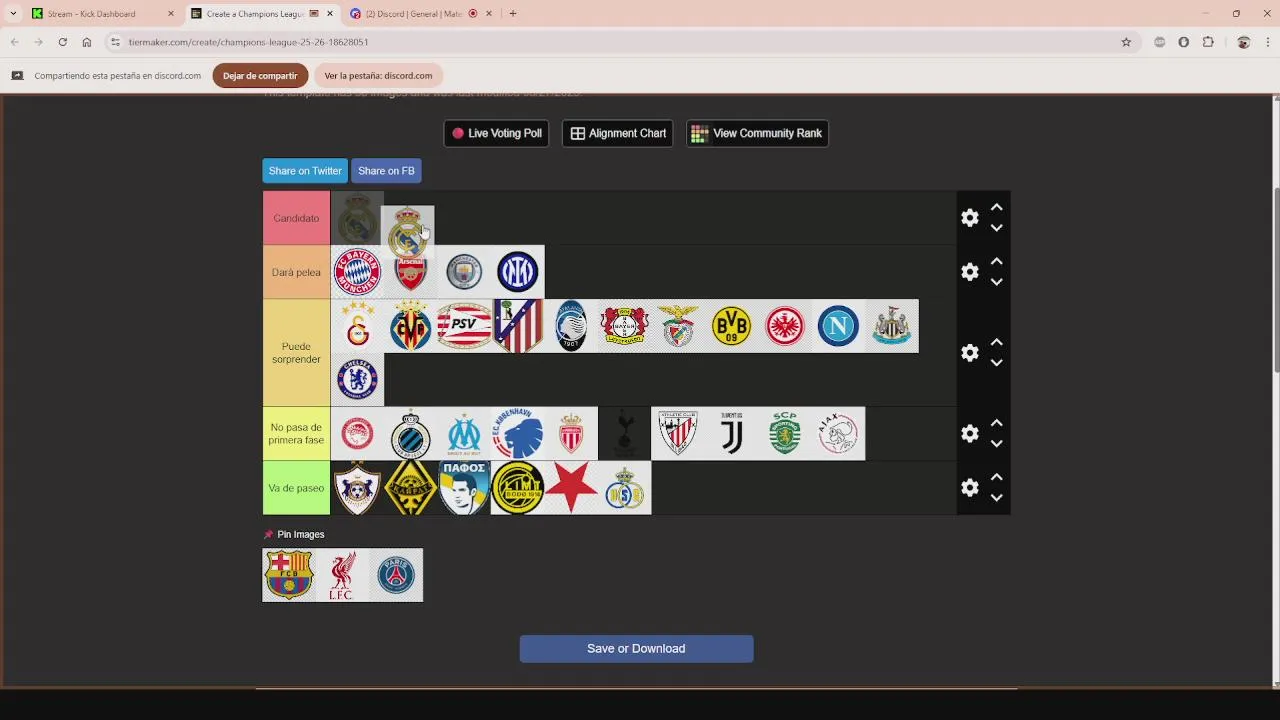Click the Galatasaray crest
The image size is (1280, 720).
(357, 326)
